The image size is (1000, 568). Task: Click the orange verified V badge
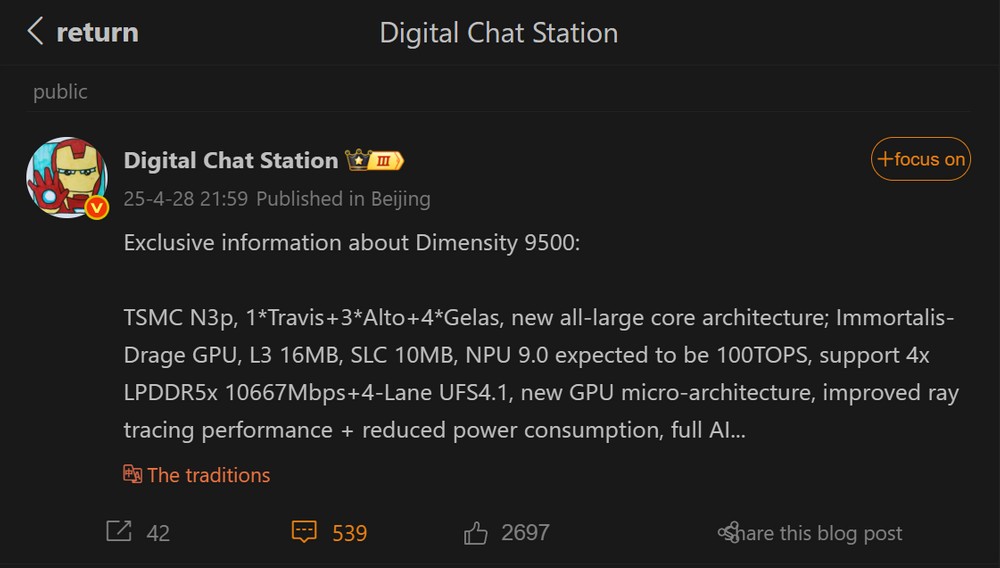[x=97, y=208]
